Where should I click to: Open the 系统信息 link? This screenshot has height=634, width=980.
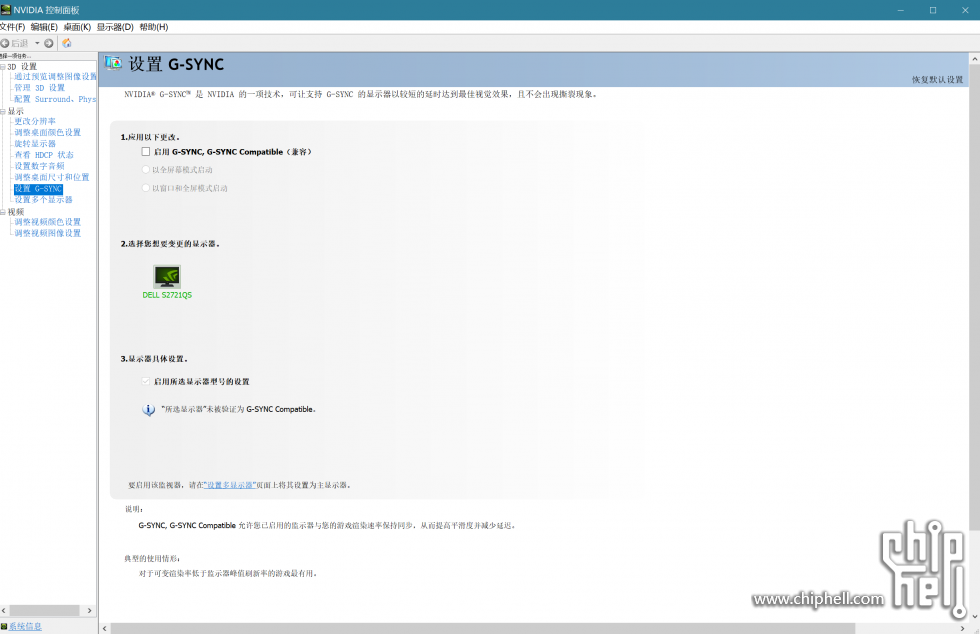point(25,626)
